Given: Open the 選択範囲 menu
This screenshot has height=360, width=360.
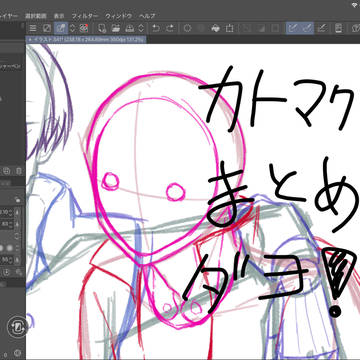Looking at the screenshot, I should coord(36,16).
